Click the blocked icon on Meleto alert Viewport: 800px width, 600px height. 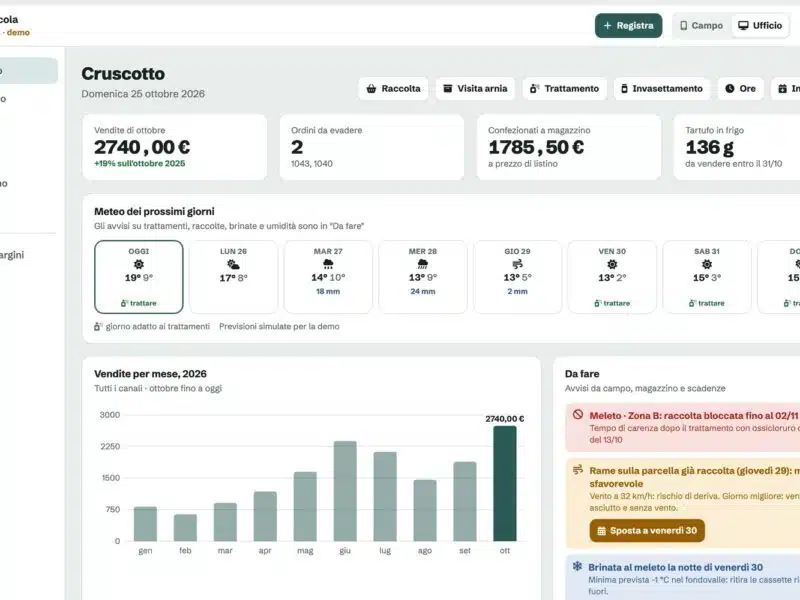tap(578, 415)
